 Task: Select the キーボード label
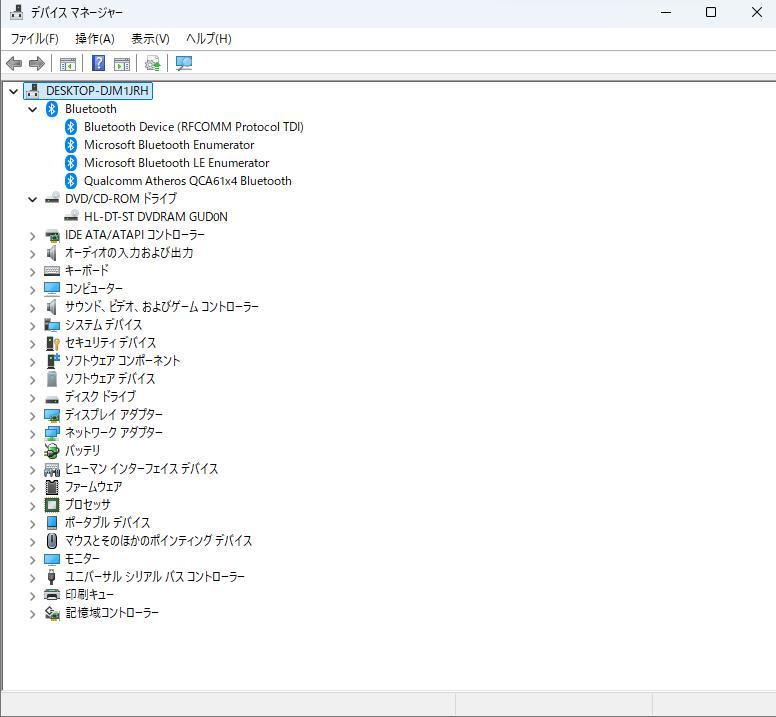pyautogui.click(x=87, y=271)
